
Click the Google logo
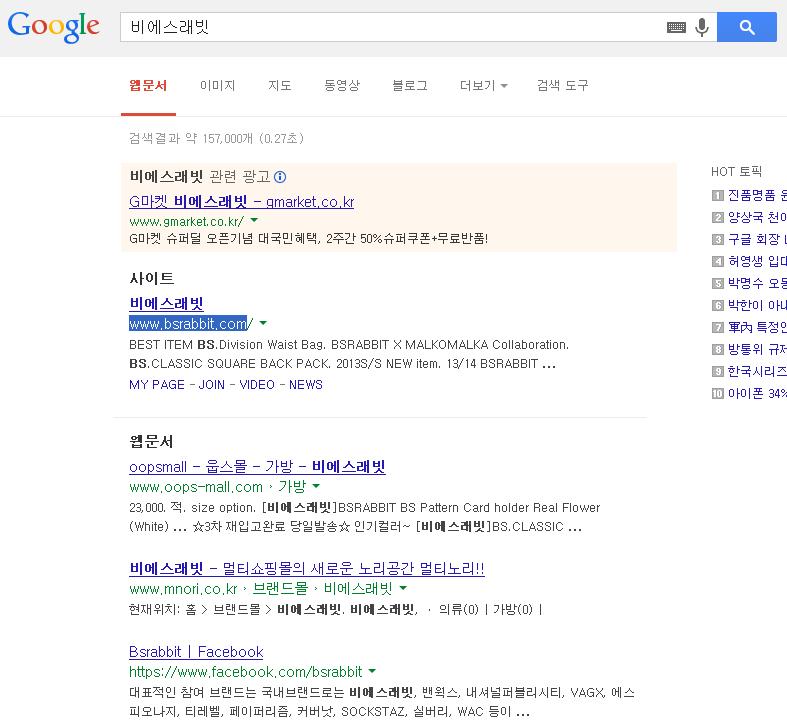point(53,27)
